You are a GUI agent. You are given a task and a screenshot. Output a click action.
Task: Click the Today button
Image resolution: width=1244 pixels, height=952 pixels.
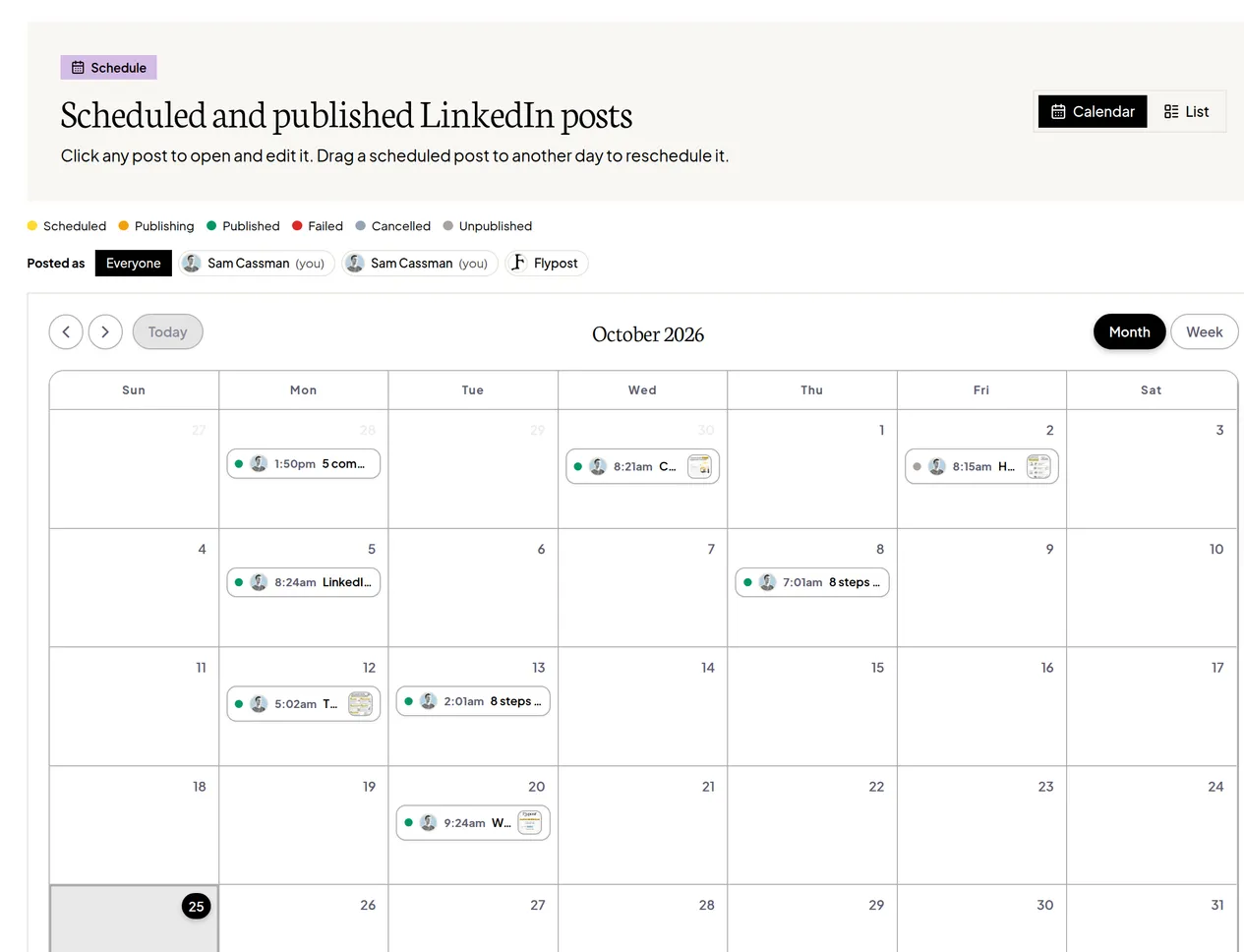coord(167,332)
